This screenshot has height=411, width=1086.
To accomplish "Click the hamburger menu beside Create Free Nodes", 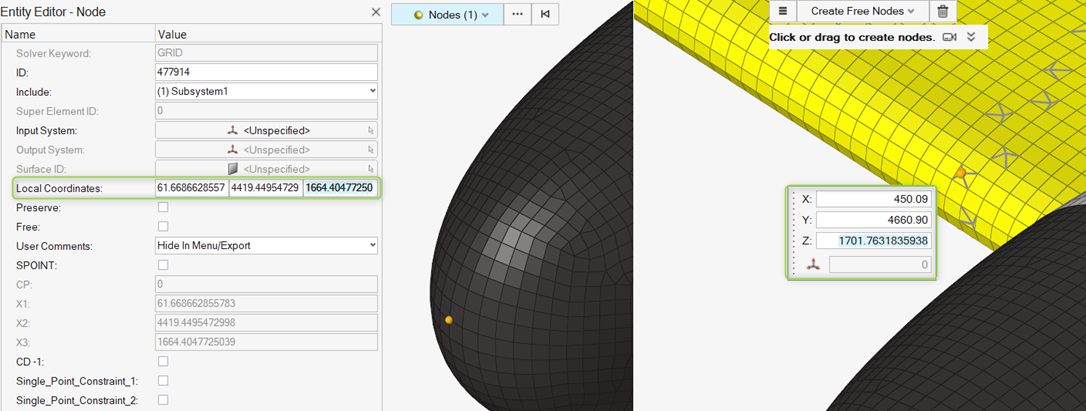I will 783,11.
